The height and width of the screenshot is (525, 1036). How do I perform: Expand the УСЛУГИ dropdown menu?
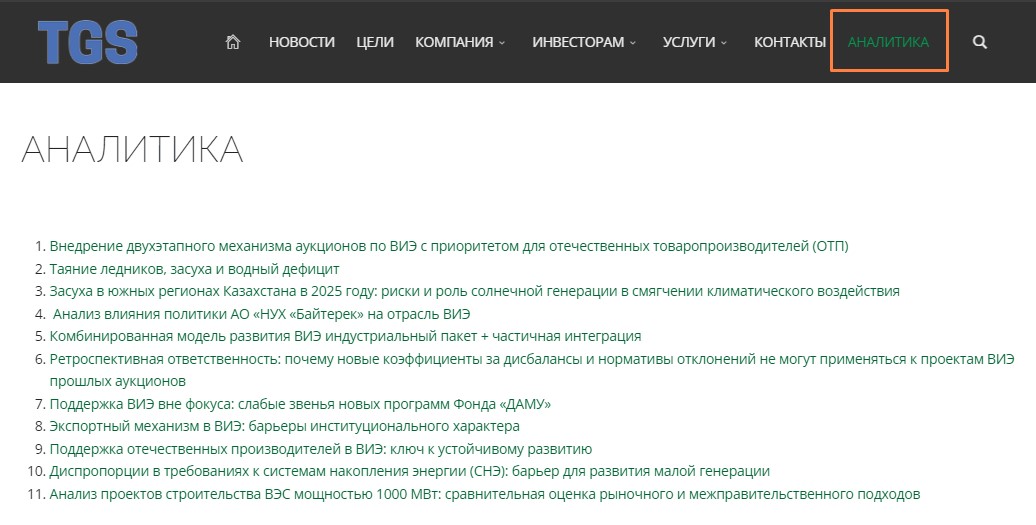tap(694, 42)
